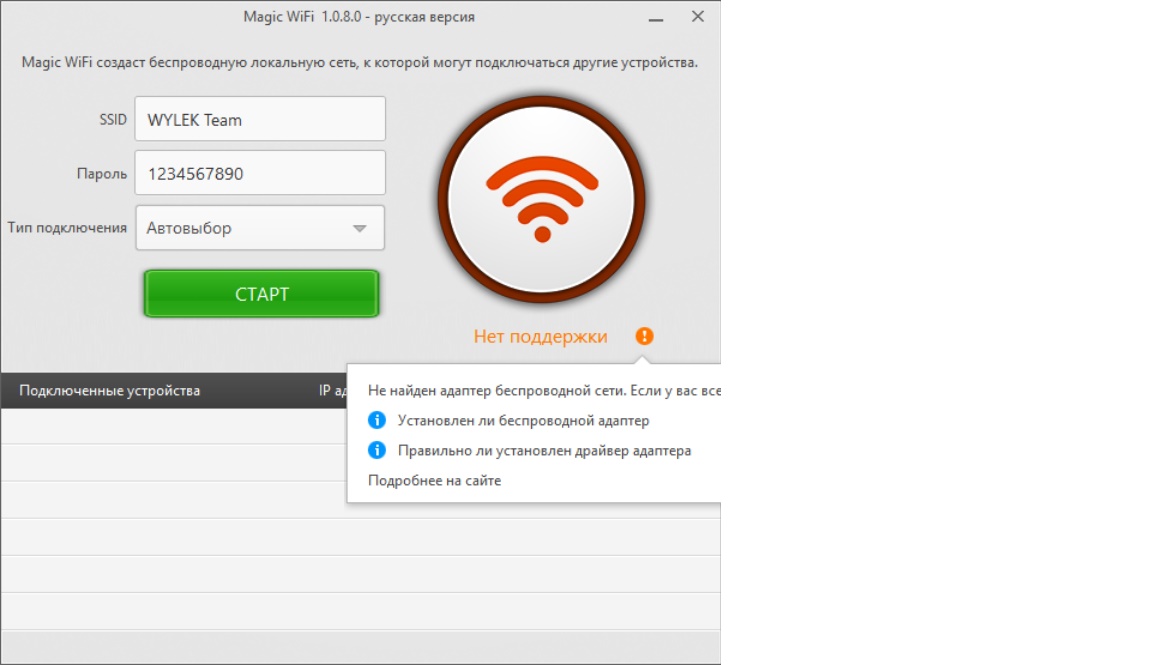
Task: Click the large WiFi signal icon
Action: 542,199
